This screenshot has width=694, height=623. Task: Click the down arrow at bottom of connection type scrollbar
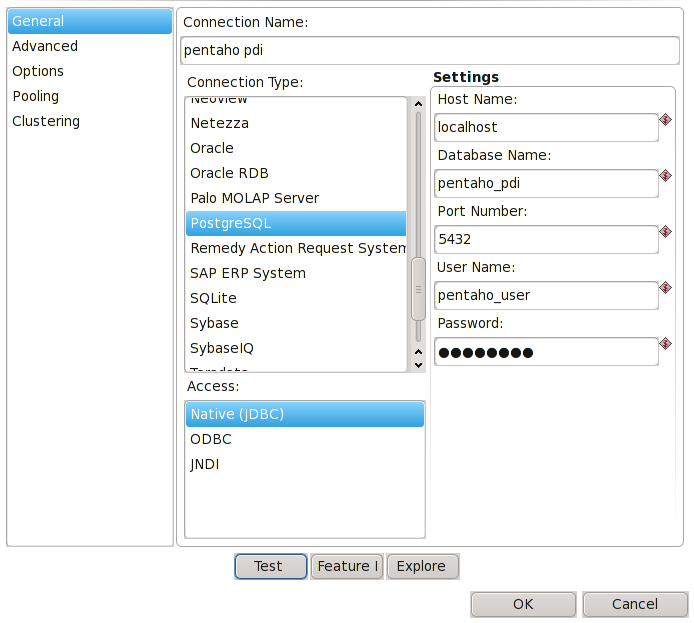(418, 366)
